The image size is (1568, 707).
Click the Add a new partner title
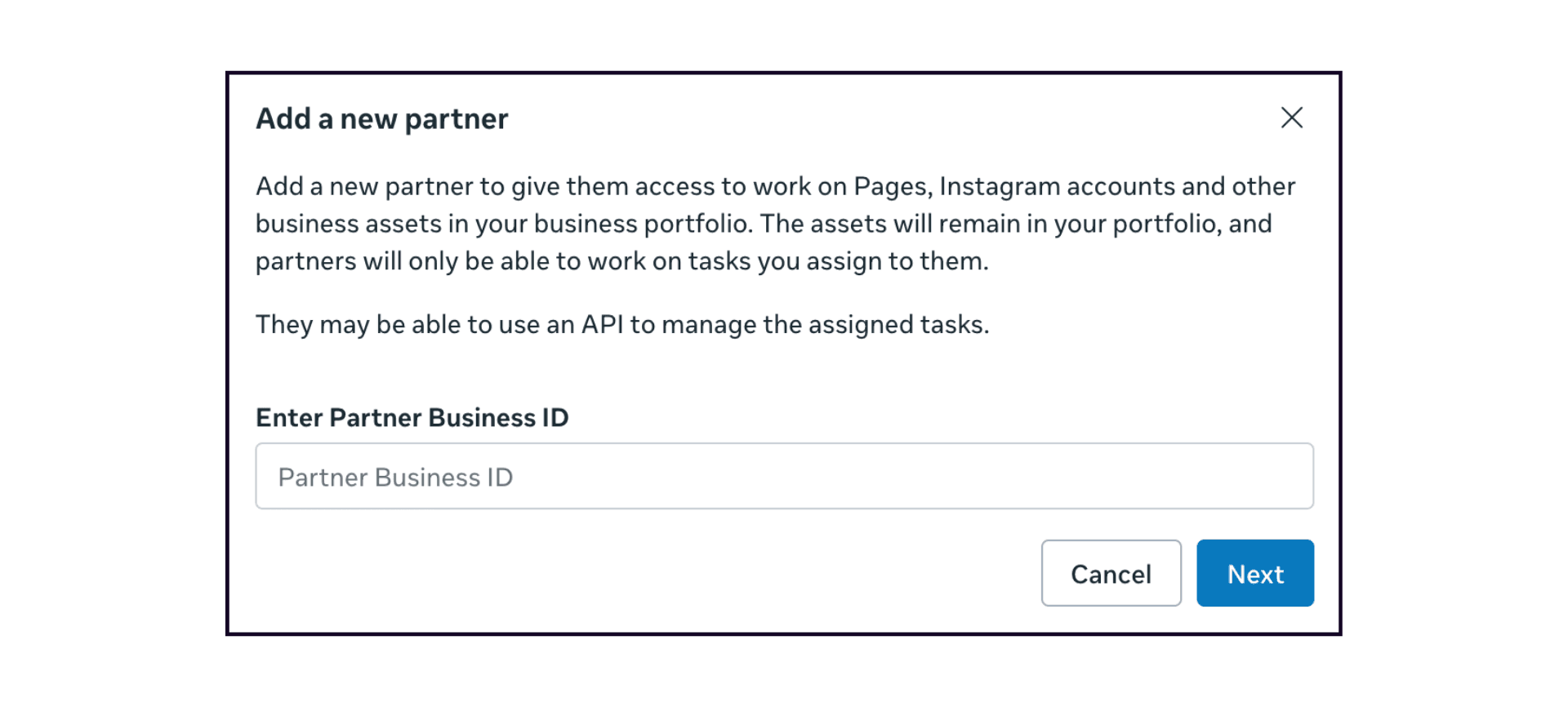tap(381, 118)
